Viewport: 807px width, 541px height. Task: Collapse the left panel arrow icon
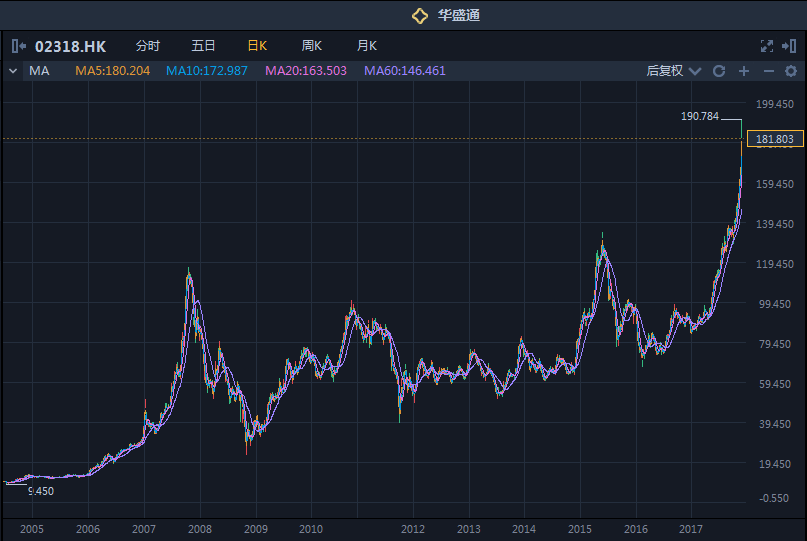tap(18, 46)
